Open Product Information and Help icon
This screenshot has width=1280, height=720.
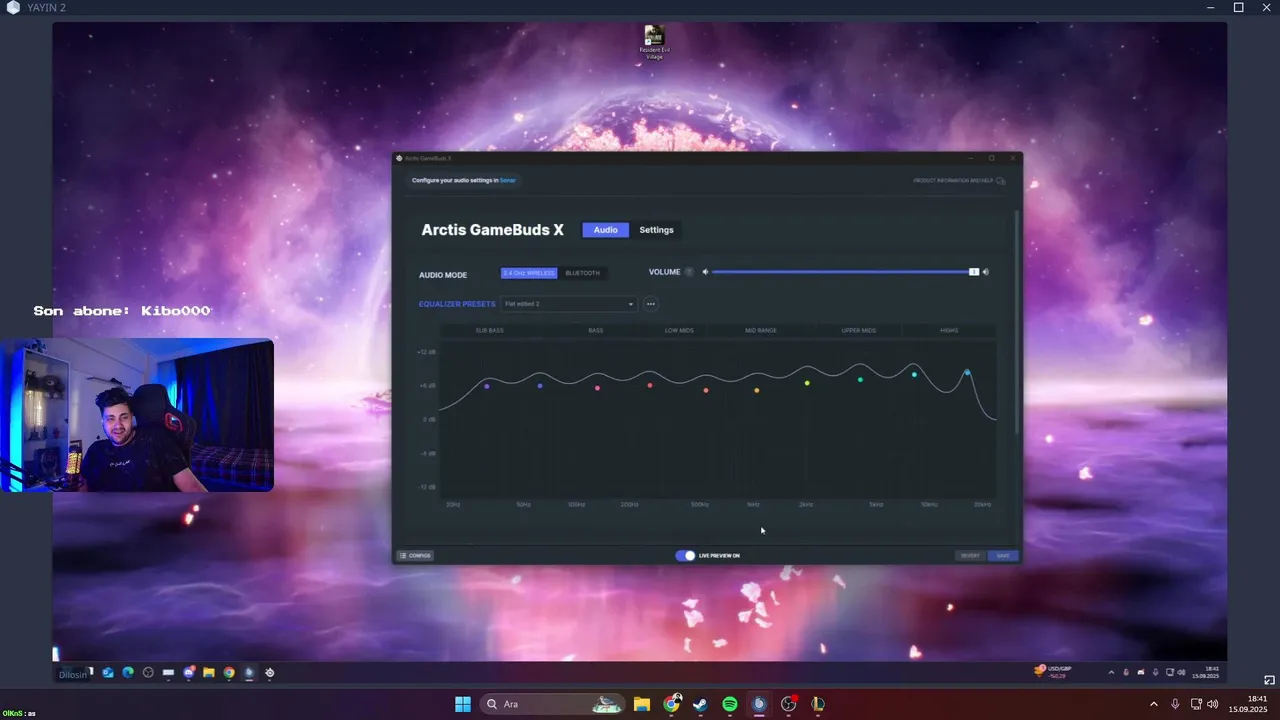coord(1001,181)
